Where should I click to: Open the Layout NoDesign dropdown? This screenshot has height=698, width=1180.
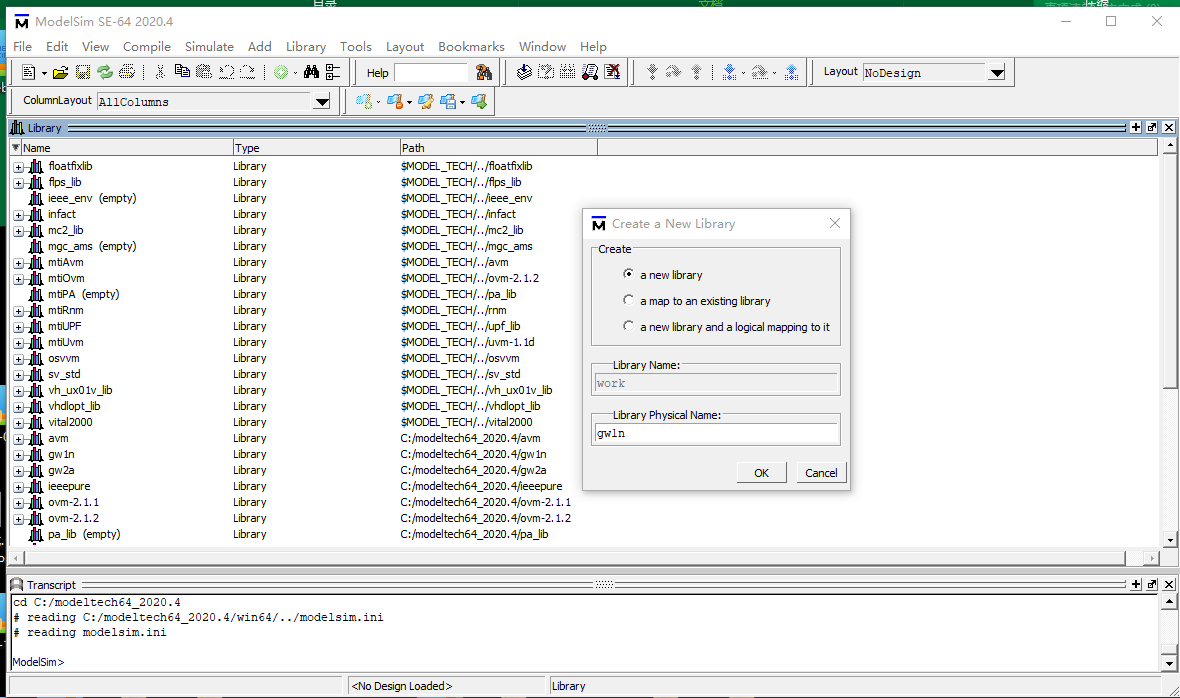coord(997,73)
